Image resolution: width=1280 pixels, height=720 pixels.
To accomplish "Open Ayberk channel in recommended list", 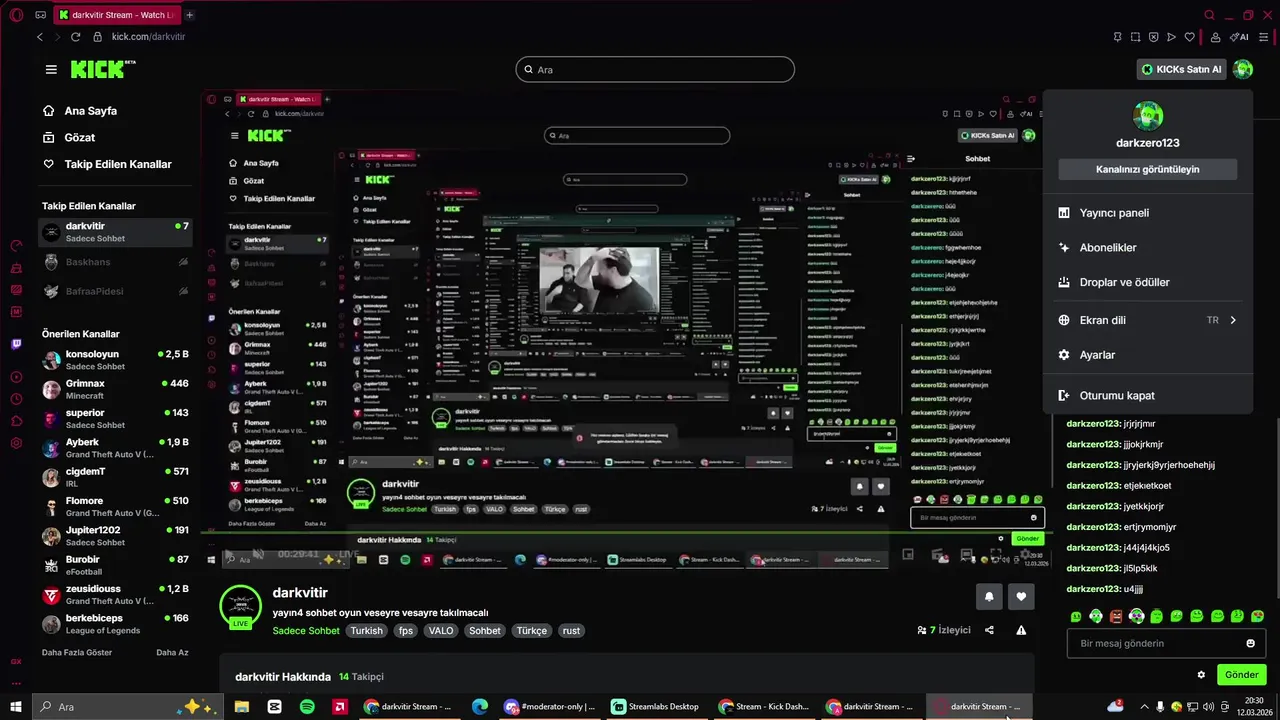I will [x=115, y=448].
